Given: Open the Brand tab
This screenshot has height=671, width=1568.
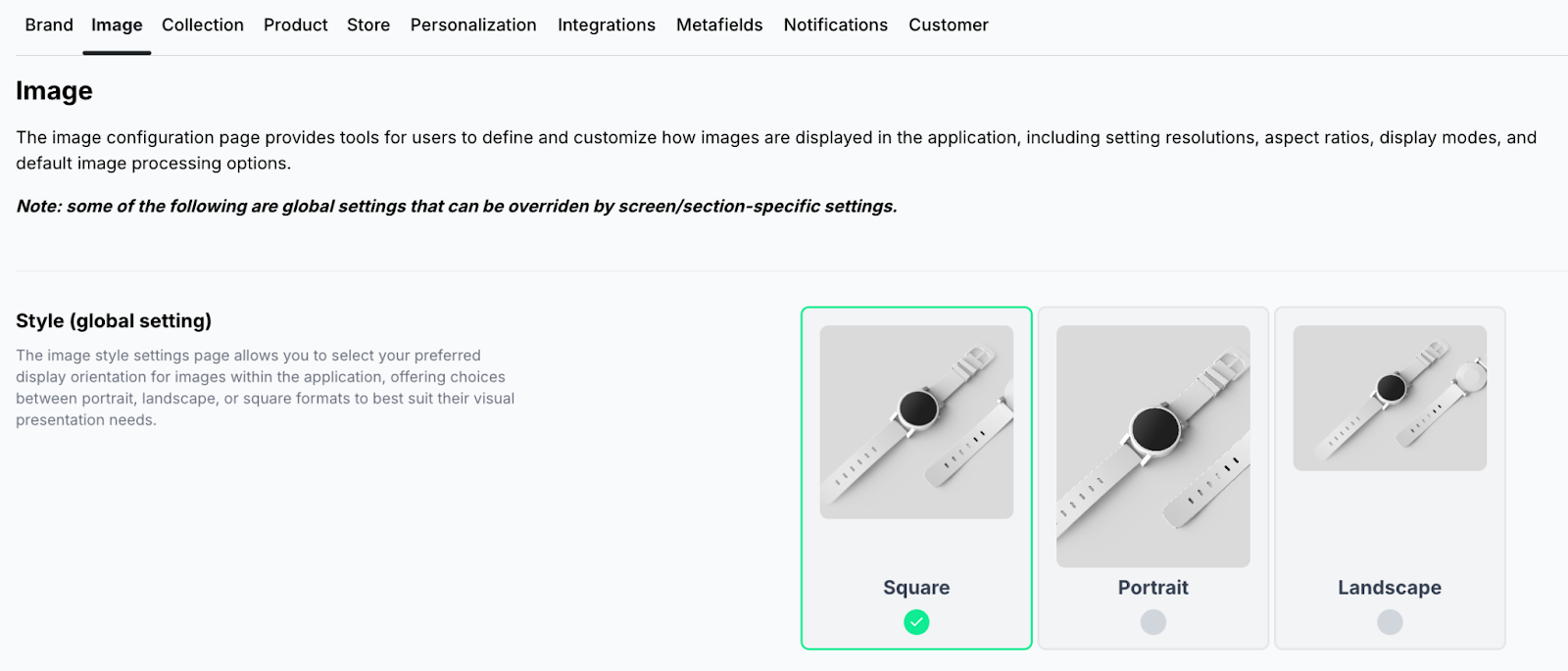Looking at the screenshot, I should (x=49, y=25).
